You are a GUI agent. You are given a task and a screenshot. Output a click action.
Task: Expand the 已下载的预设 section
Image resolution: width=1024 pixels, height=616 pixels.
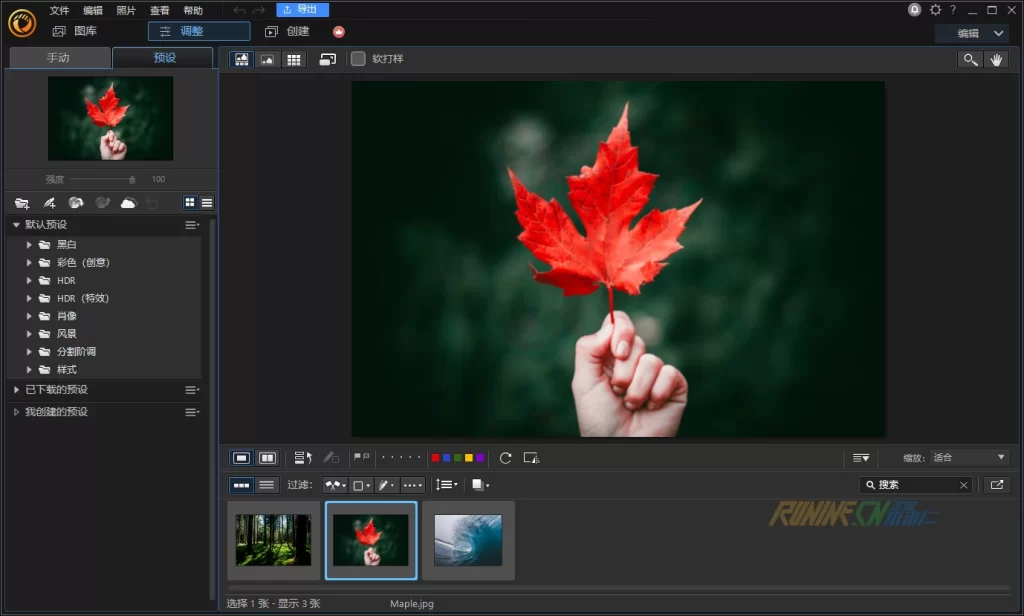[16, 390]
